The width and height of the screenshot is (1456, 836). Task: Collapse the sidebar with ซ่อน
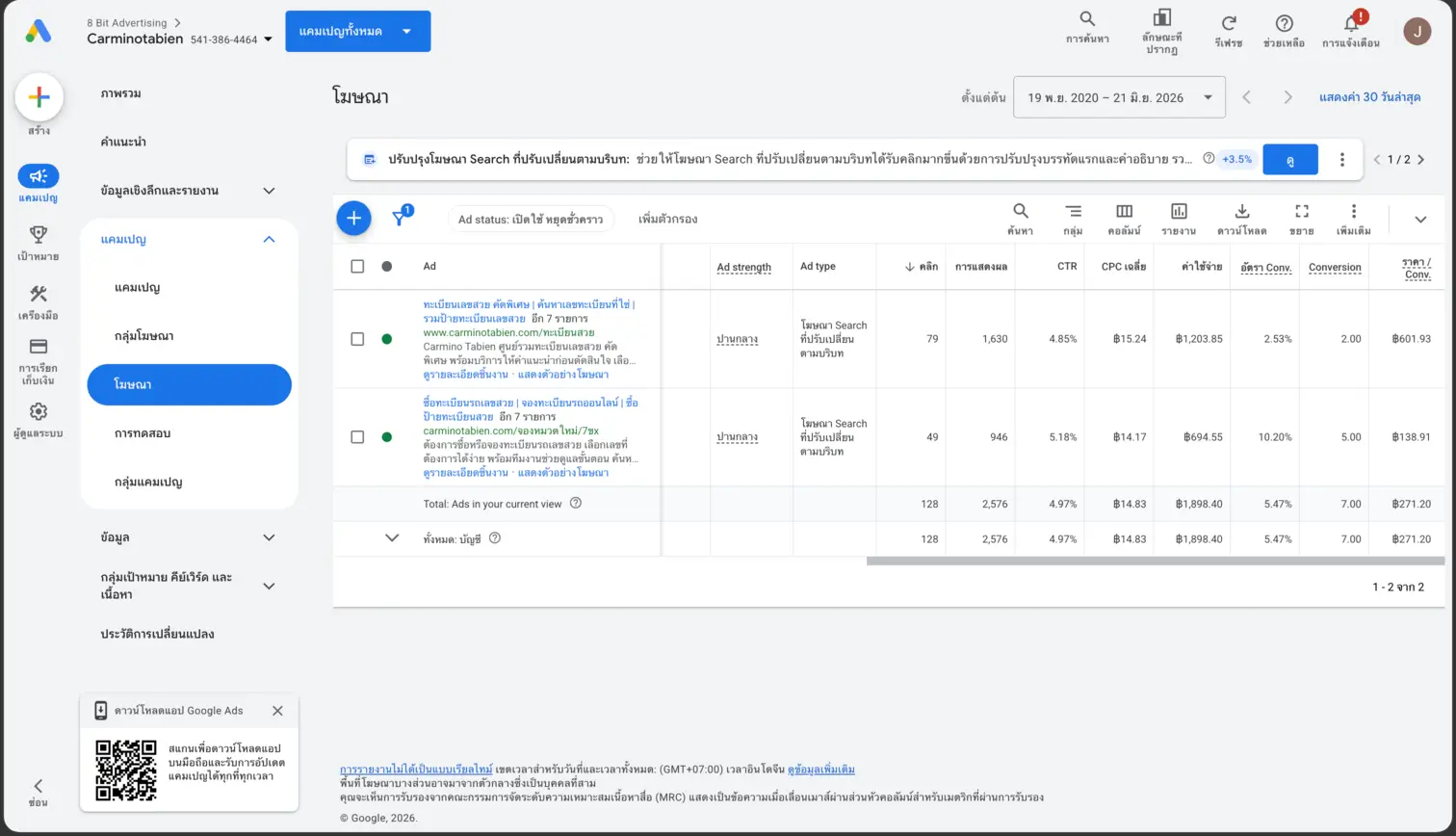click(39, 793)
